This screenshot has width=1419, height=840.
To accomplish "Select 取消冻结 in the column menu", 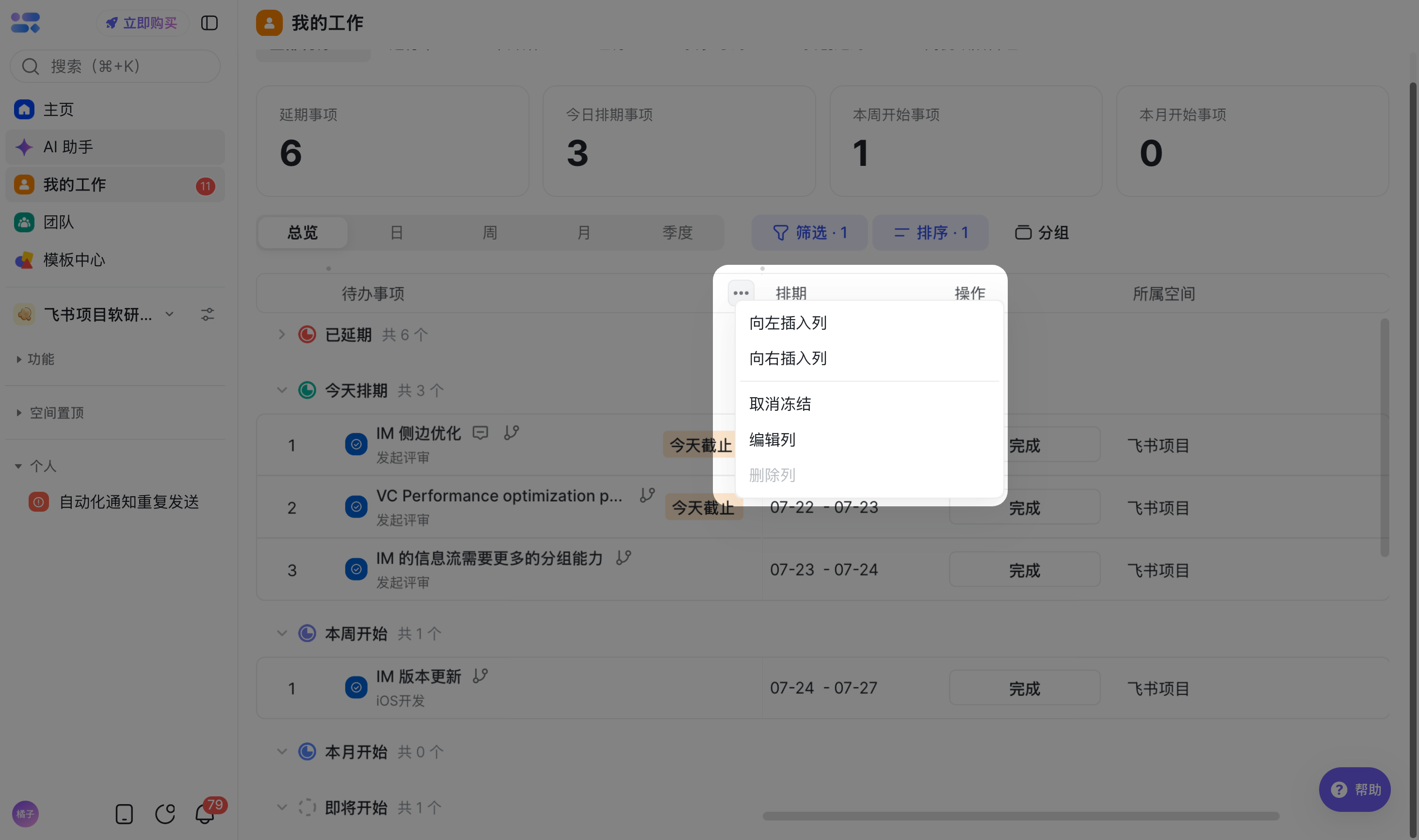I will pos(869,404).
